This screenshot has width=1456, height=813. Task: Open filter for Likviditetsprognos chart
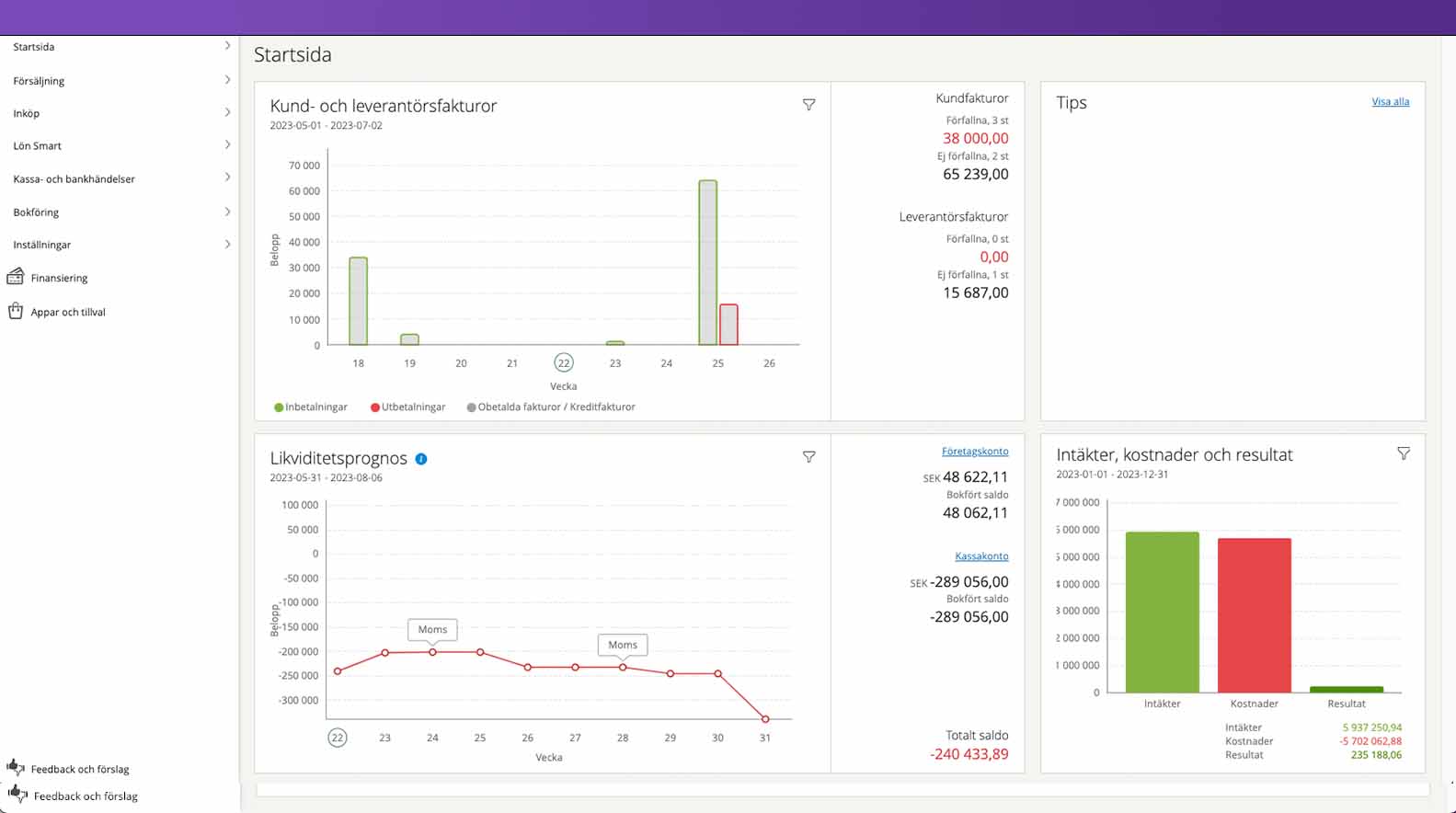pyautogui.click(x=808, y=457)
